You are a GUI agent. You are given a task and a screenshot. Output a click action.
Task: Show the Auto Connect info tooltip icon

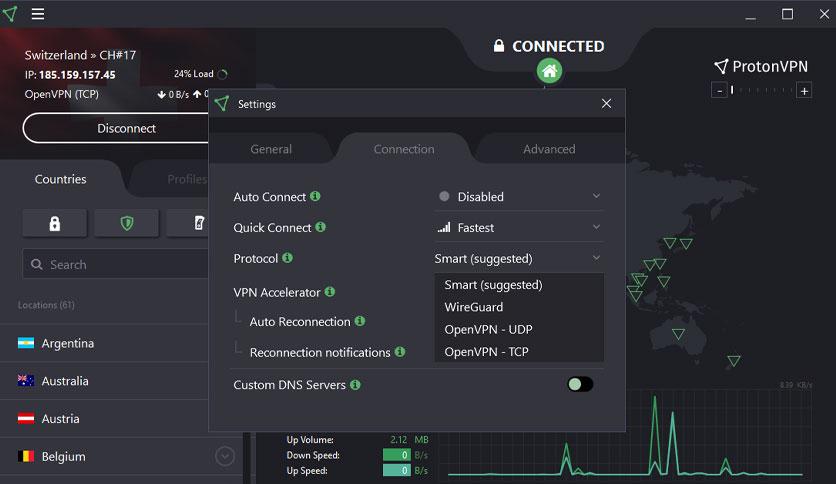(x=315, y=196)
